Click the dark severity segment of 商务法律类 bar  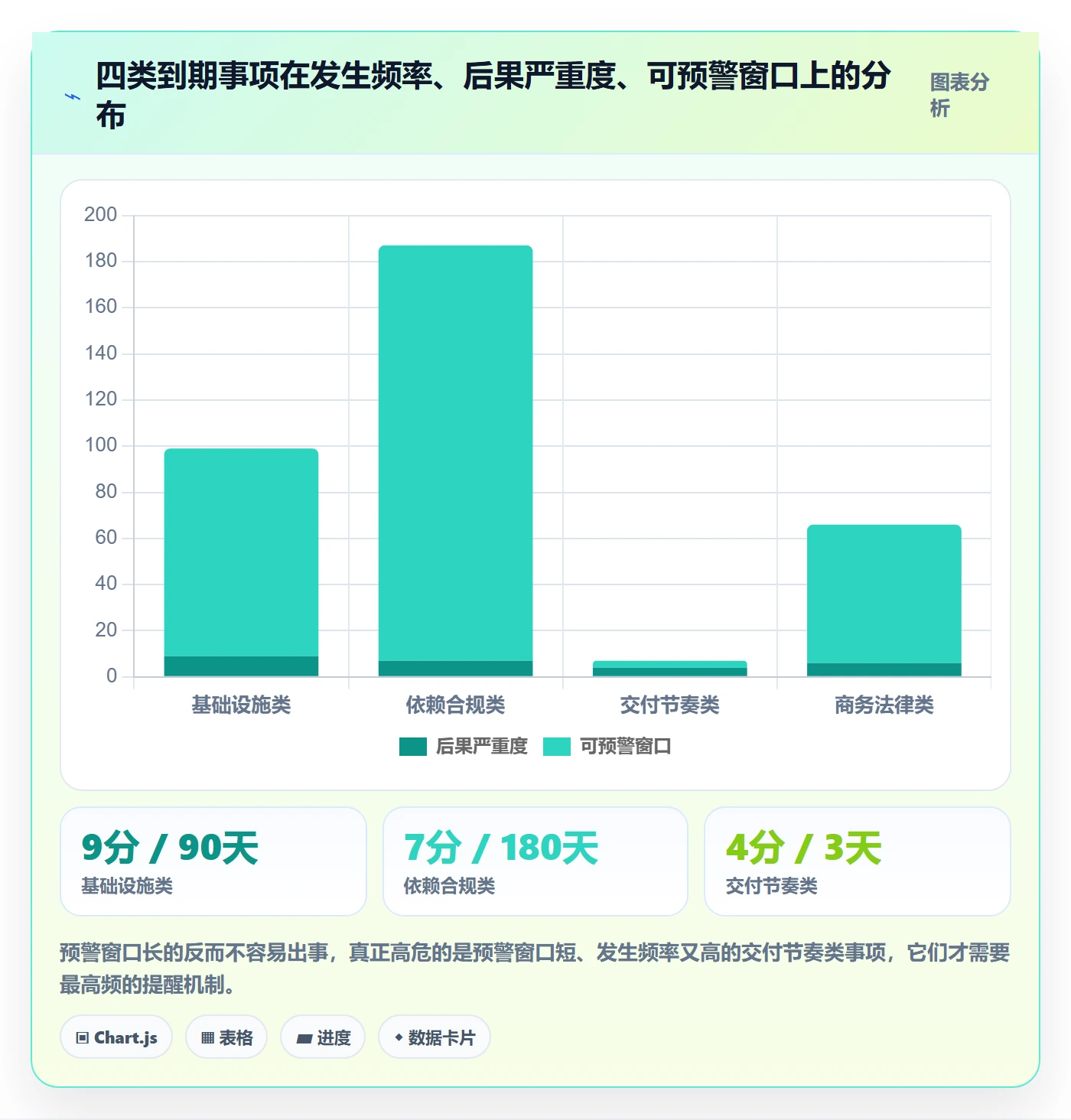click(x=884, y=669)
